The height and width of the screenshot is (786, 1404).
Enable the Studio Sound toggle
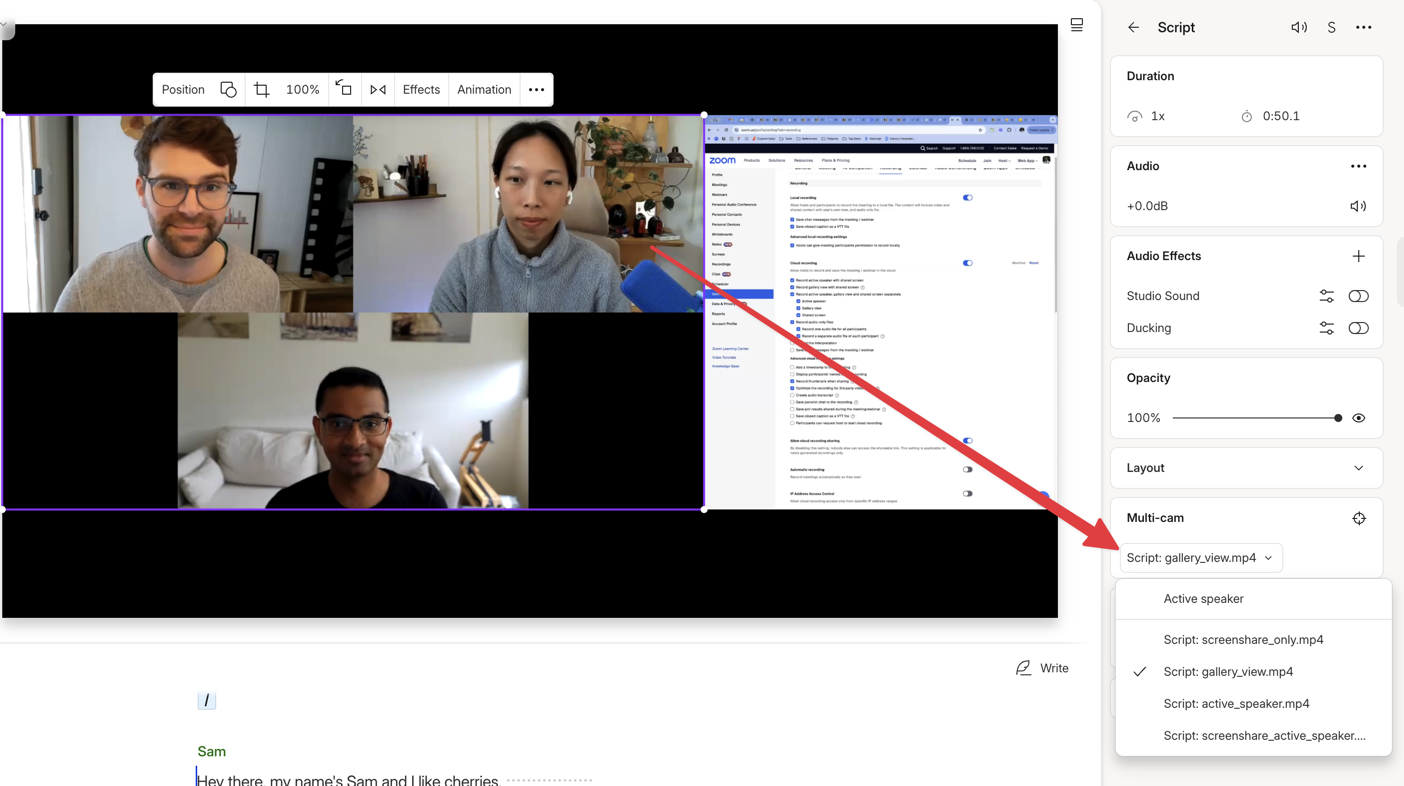[1358, 296]
